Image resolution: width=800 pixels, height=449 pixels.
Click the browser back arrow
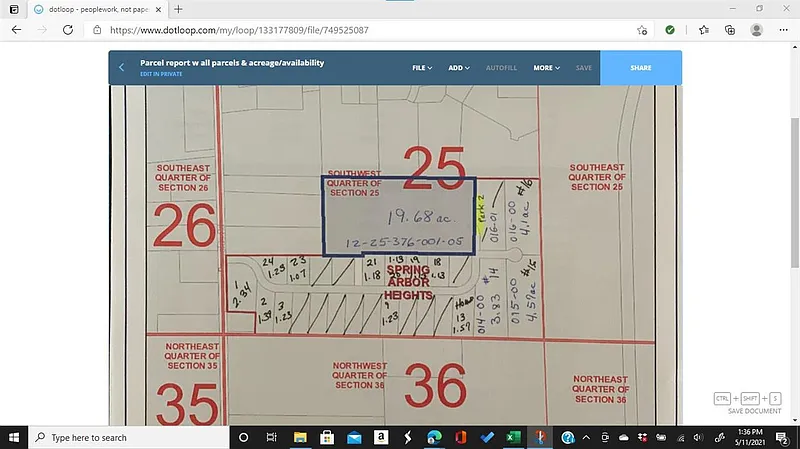(16, 30)
